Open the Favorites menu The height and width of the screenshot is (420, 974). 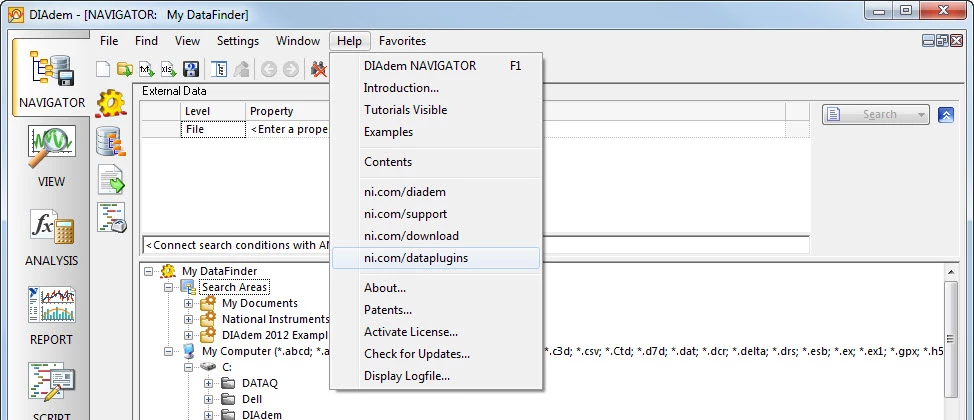point(403,41)
